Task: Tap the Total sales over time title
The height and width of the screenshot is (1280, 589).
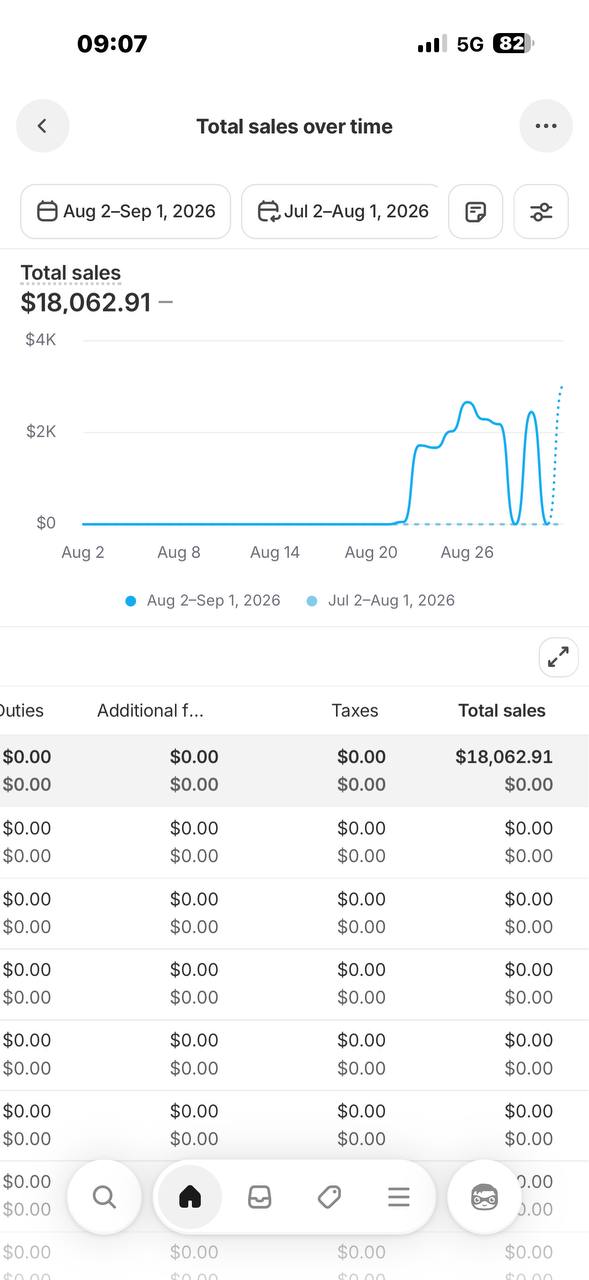Action: [294, 126]
